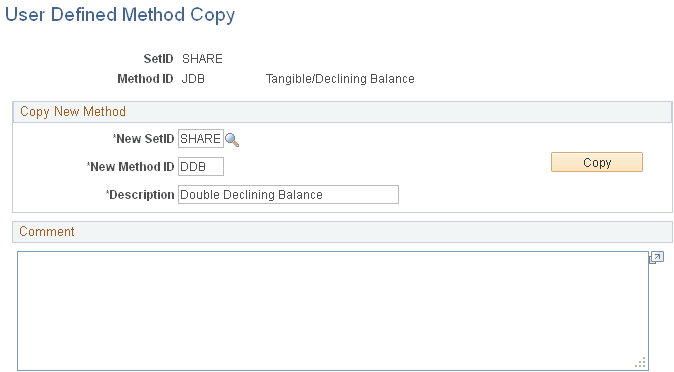The image size is (674, 372).
Task: Focus the New SetID input field
Action: 201,138
